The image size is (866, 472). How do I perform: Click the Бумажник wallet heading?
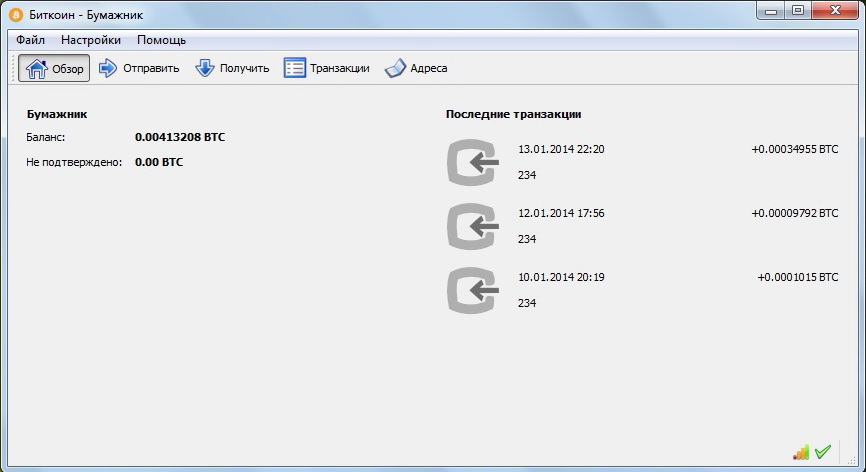[x=57, y=114]
